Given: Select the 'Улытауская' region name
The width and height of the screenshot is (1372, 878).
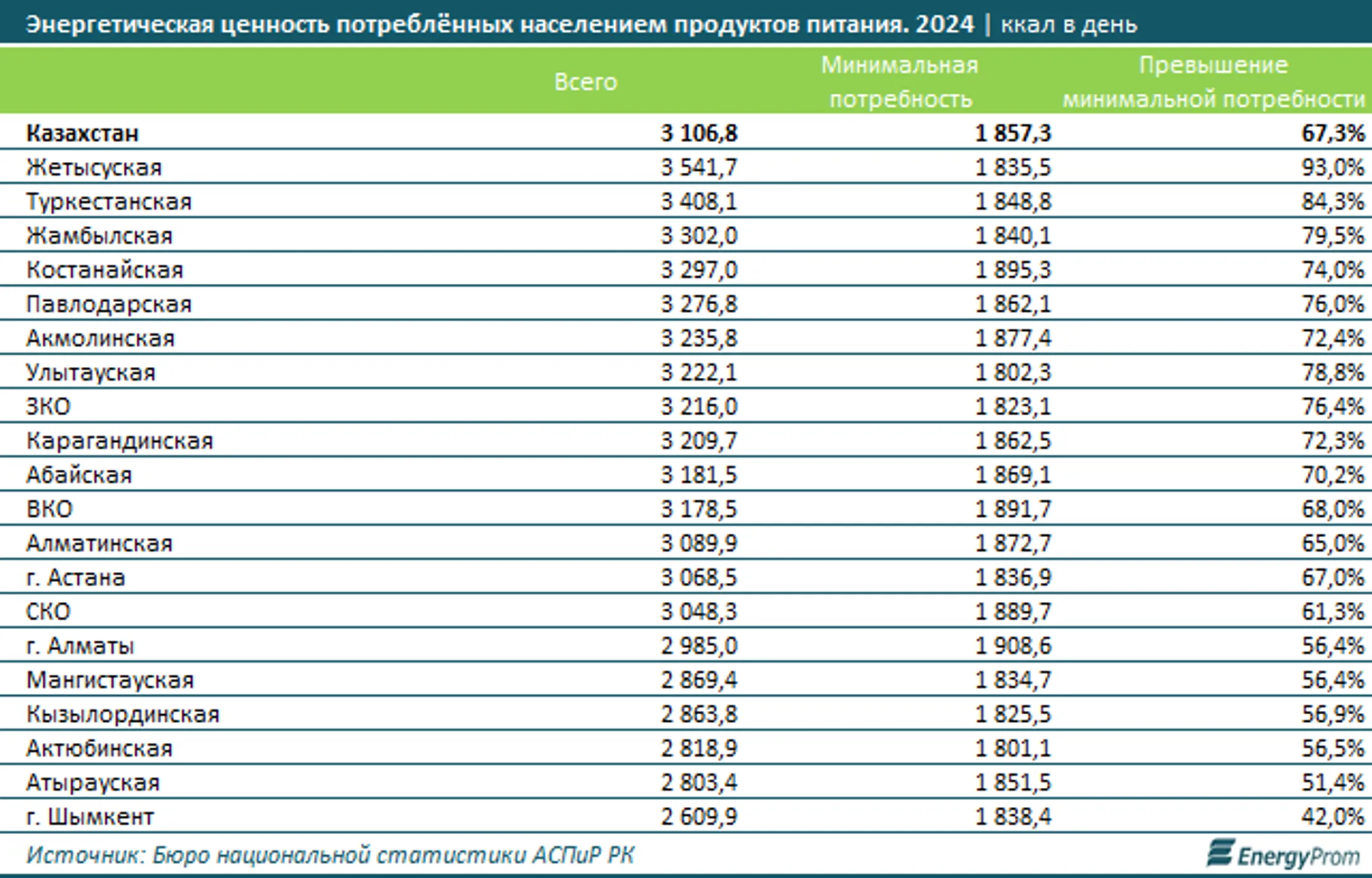Looking at the screenshot, I should (91, 373).
